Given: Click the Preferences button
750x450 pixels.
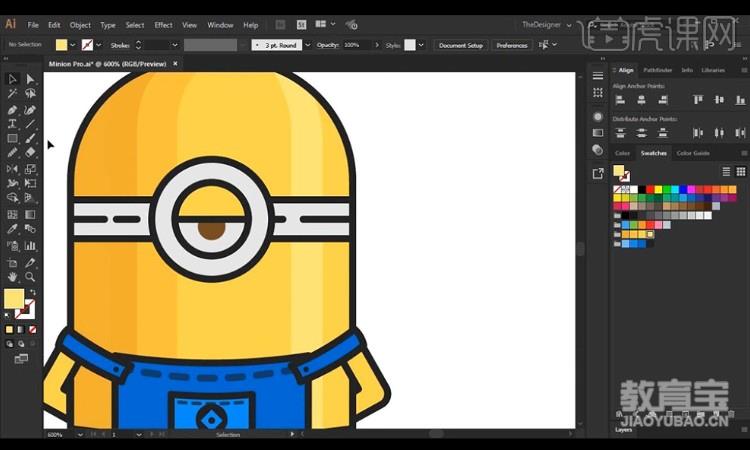Looking at the screenshot, I should click(x=512, y=45).
